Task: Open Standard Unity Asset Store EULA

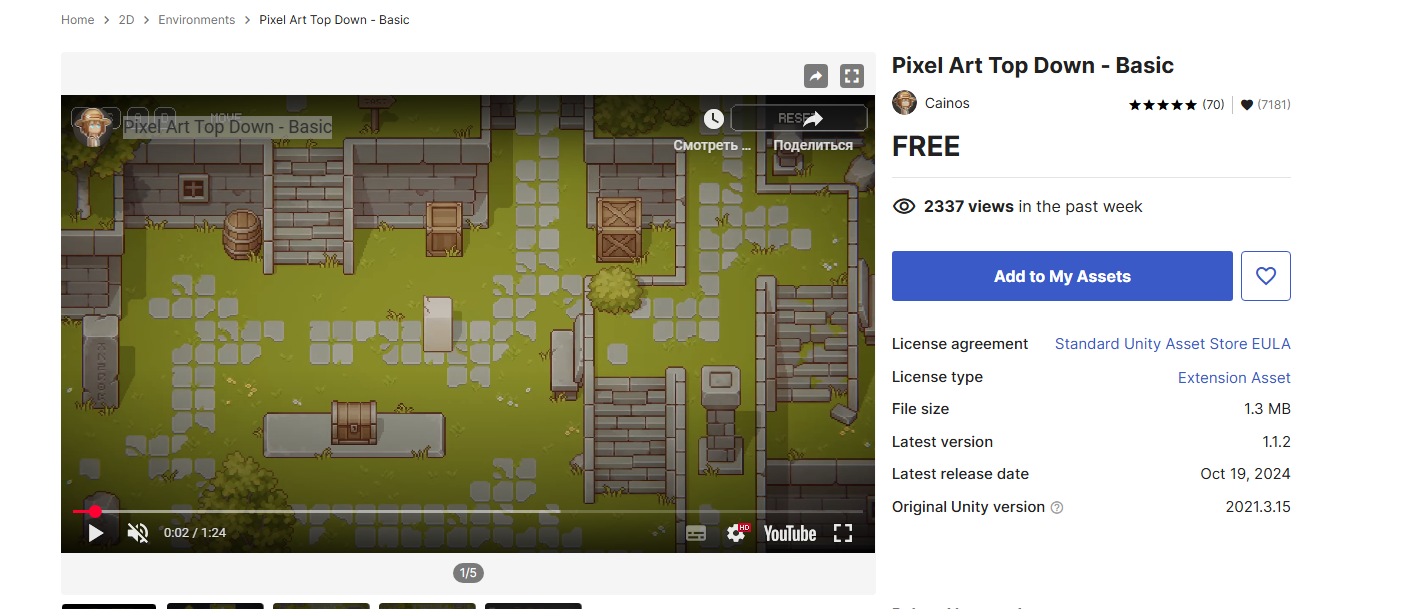Action: [x=1173, y=344]
